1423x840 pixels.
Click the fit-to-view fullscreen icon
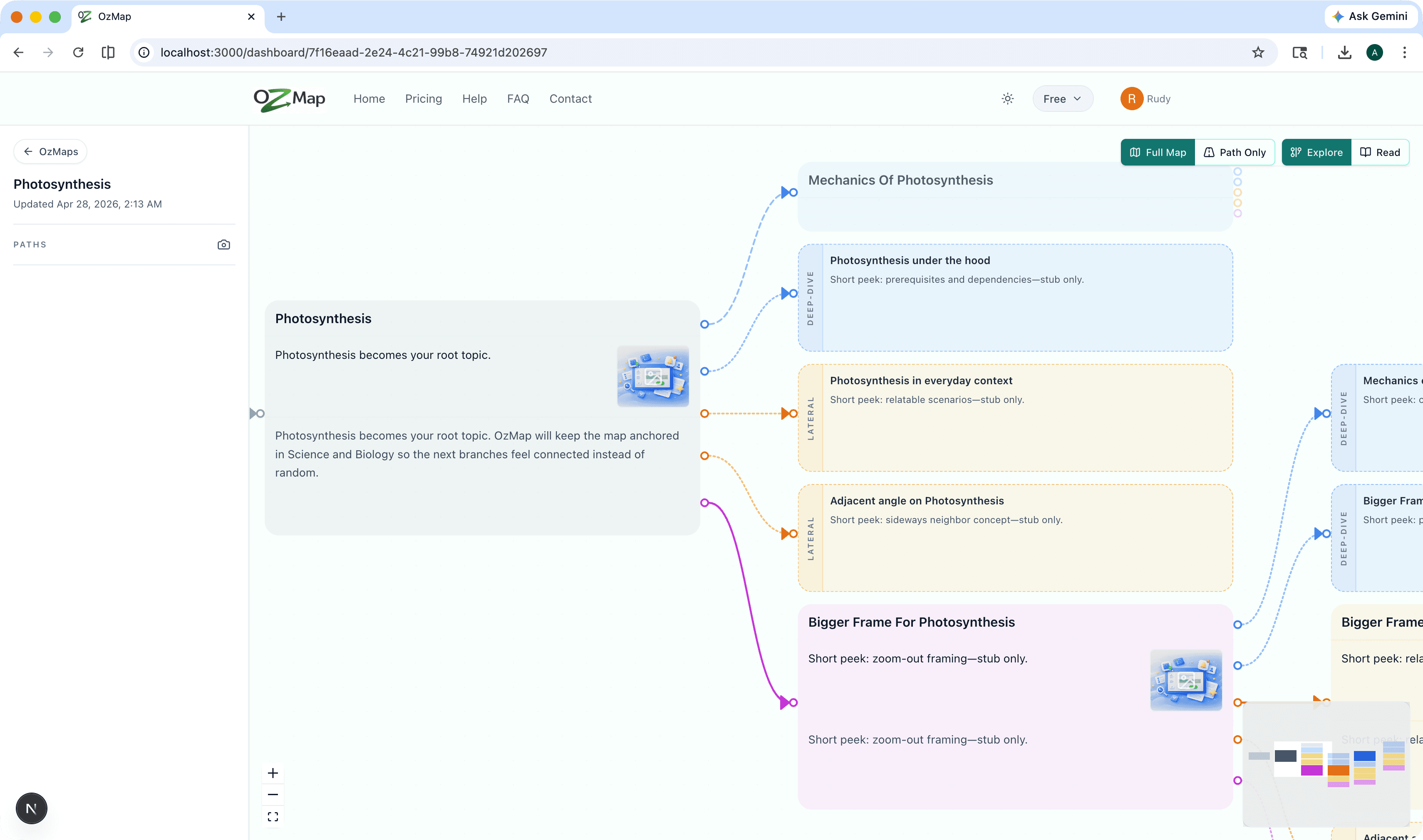pos(273,817)
